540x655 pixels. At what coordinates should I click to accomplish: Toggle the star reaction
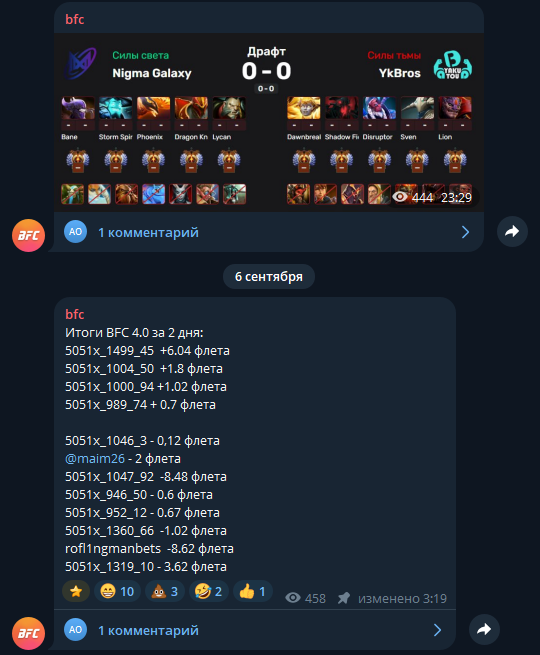click(76, 591)
